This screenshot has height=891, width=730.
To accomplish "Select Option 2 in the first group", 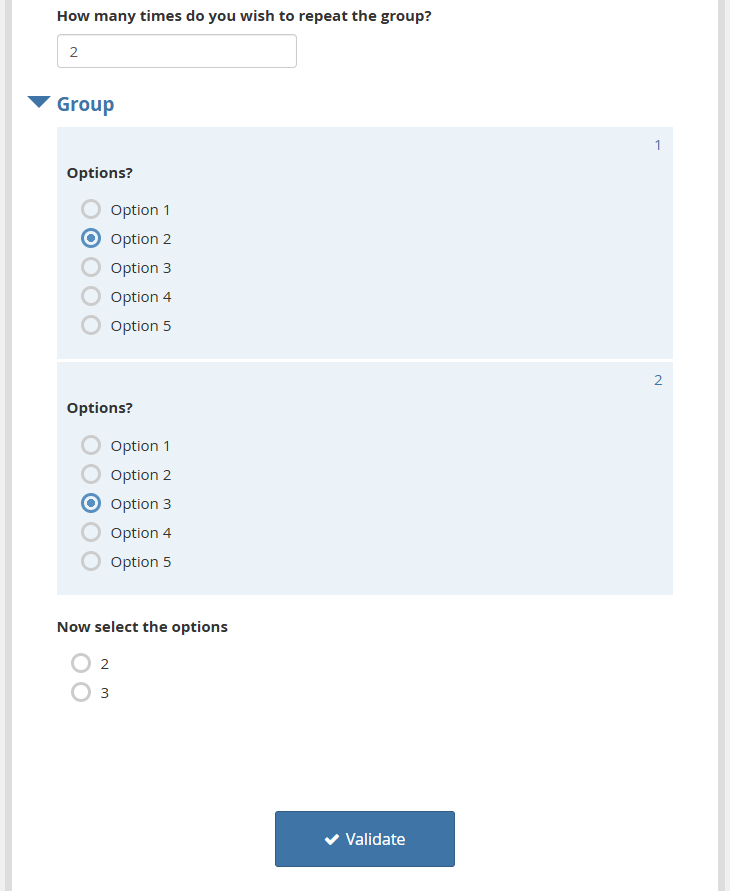I will click(x=90, y=238).
